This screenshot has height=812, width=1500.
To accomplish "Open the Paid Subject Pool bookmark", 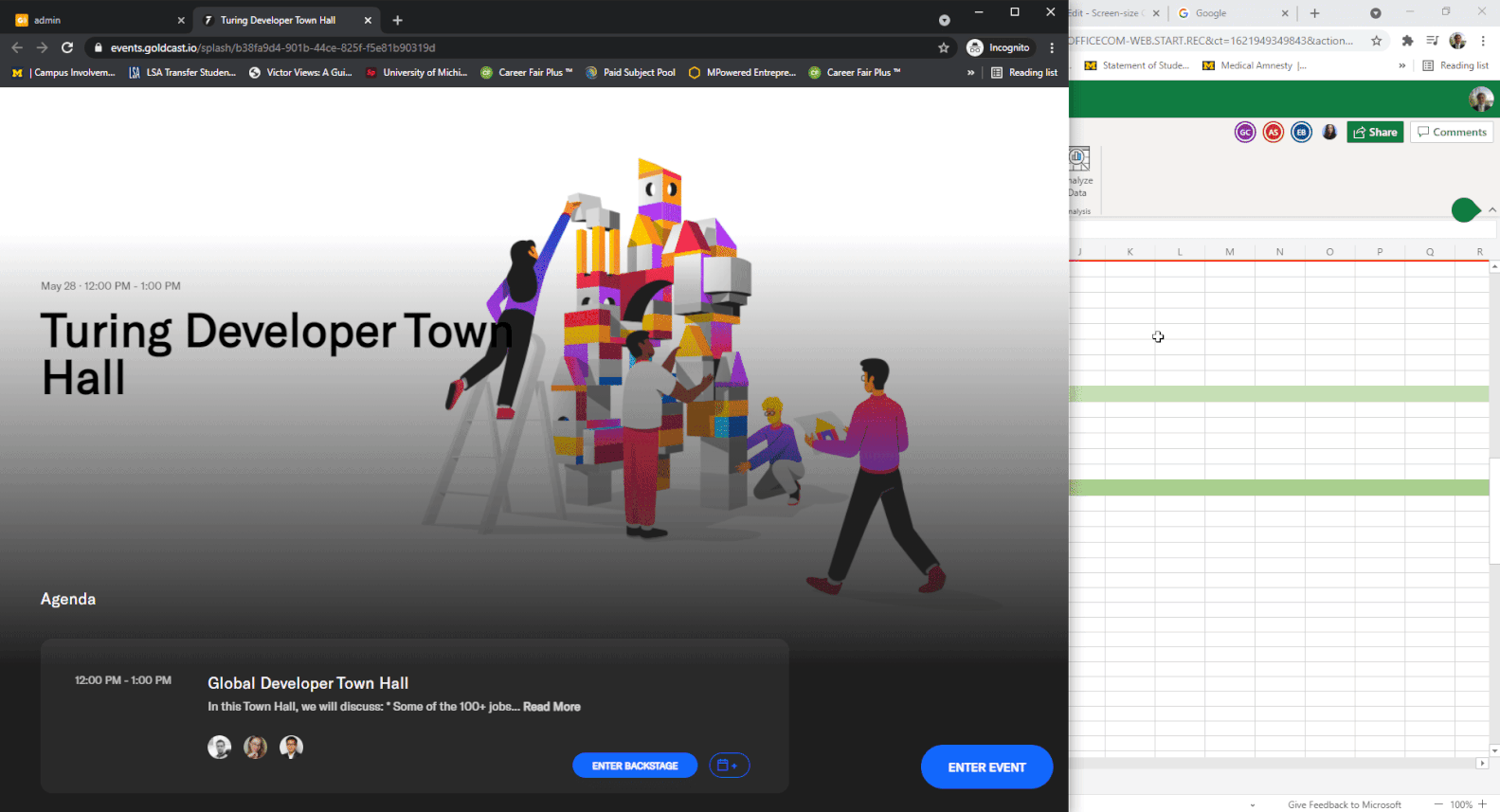I will (x=630, y=72).
